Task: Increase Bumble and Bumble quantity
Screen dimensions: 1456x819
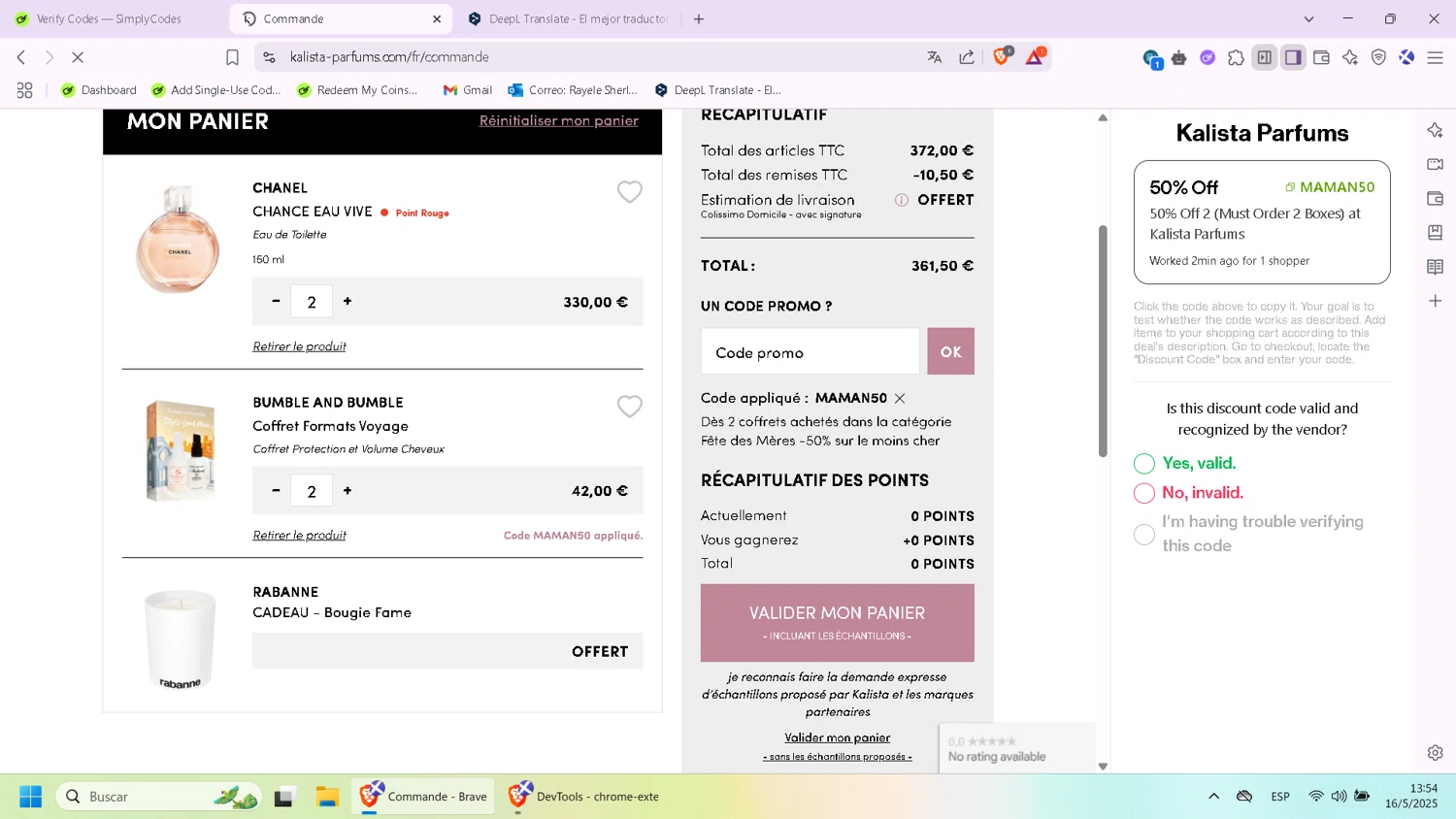Action: click(347, 490)
